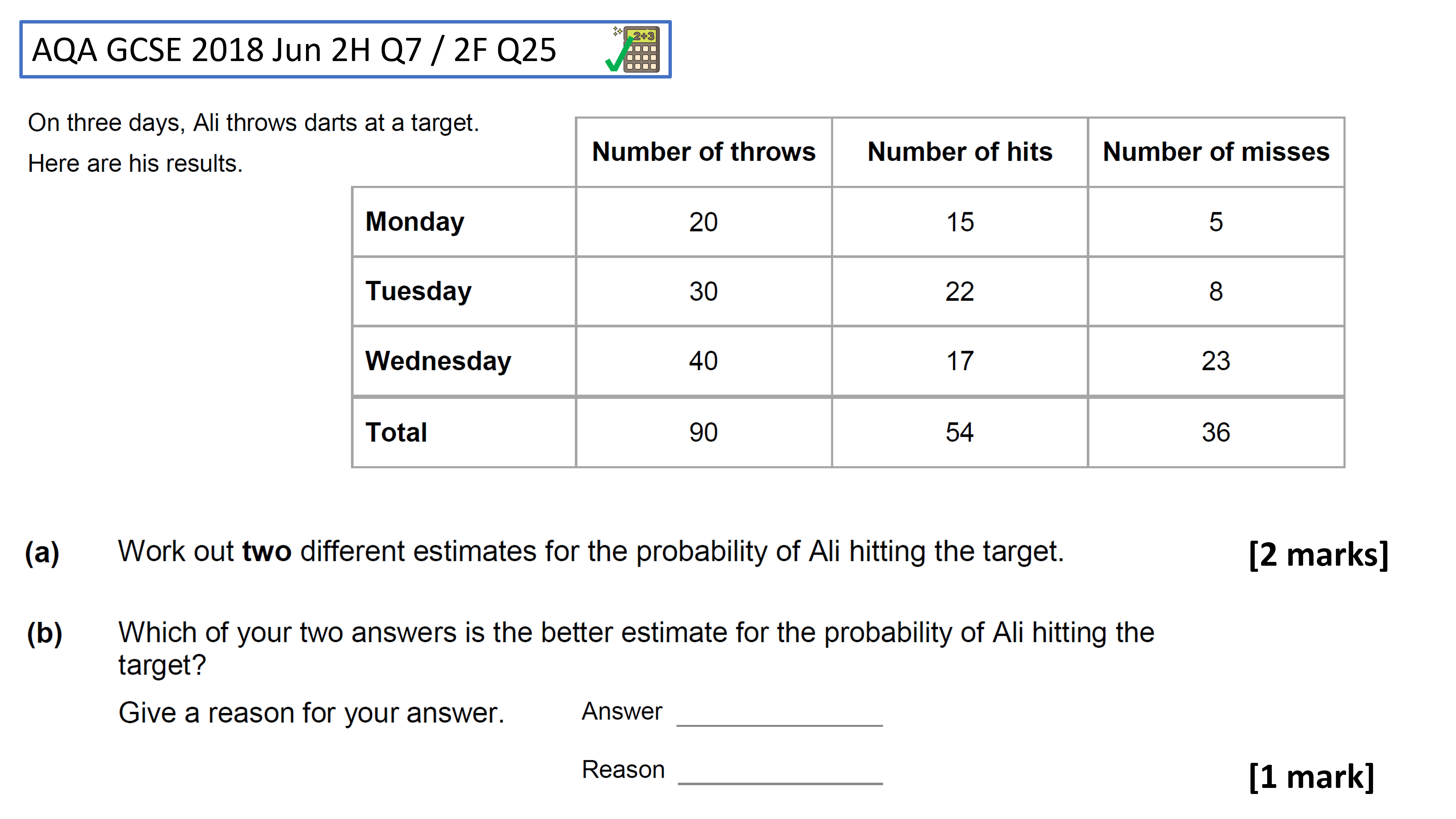Click the calculator icon with green checkmark
The image size is (1456, 819).
[632, 49]
